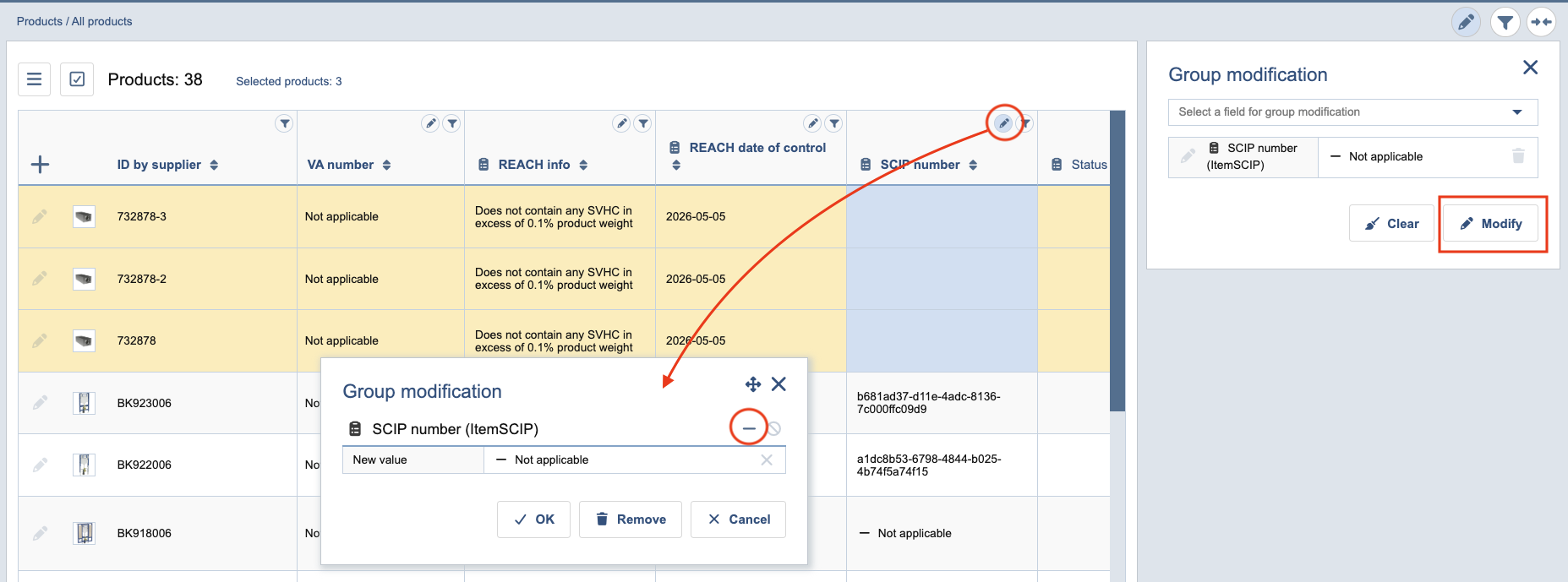Open Select a field for group modification dropdown
This screenshot has width=1568, height=582.
1352,112
